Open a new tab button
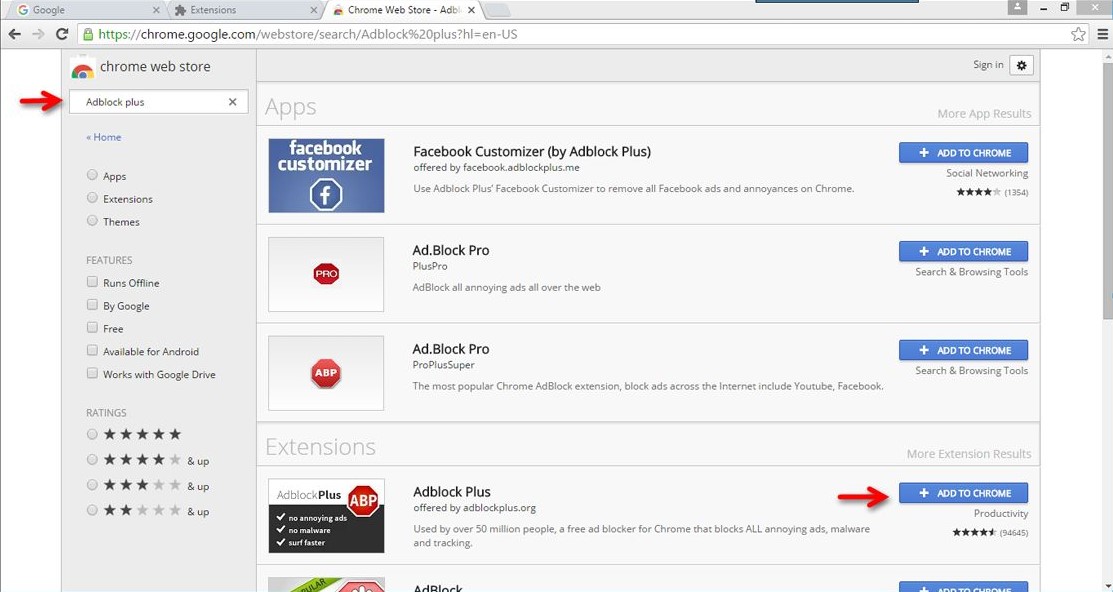This screenshot has width=1113, height=592. click(498, 10)
